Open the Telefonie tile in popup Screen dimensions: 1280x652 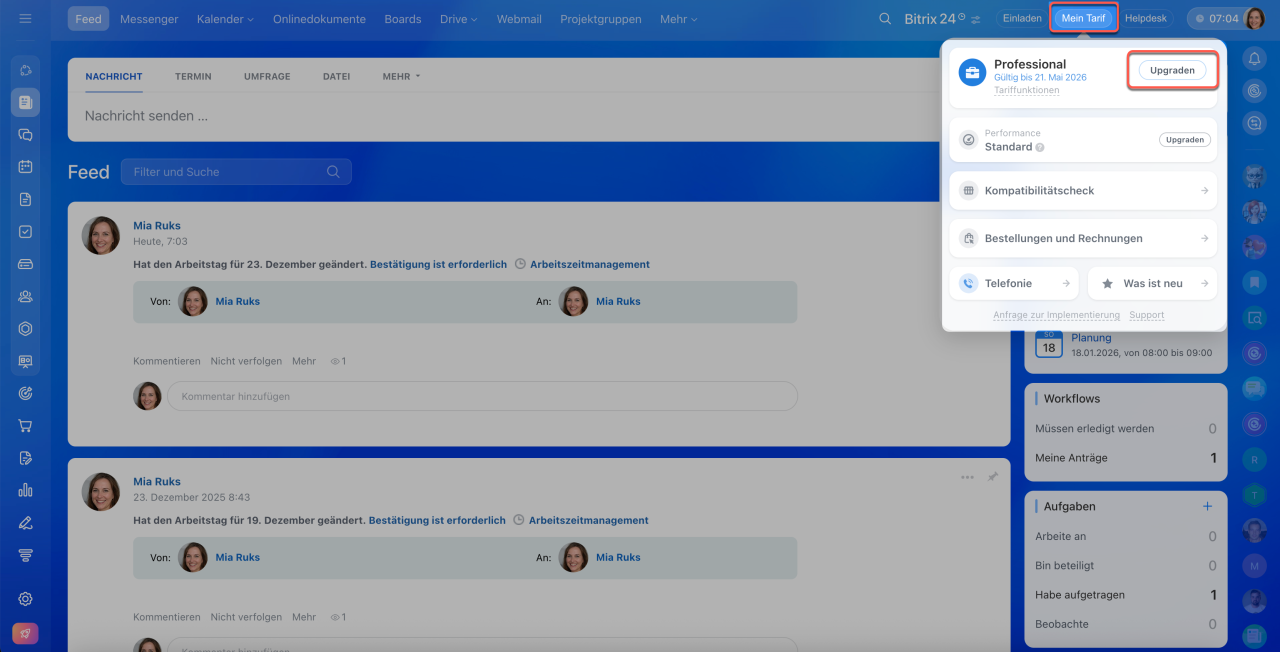(x=1014, y=283)
